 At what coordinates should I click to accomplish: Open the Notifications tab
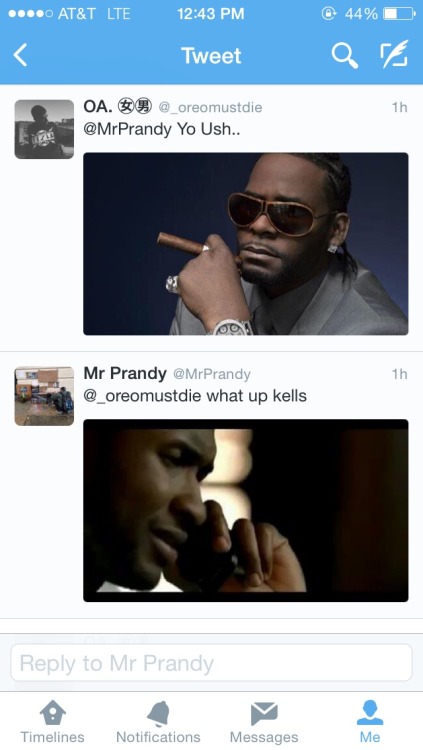158,722
